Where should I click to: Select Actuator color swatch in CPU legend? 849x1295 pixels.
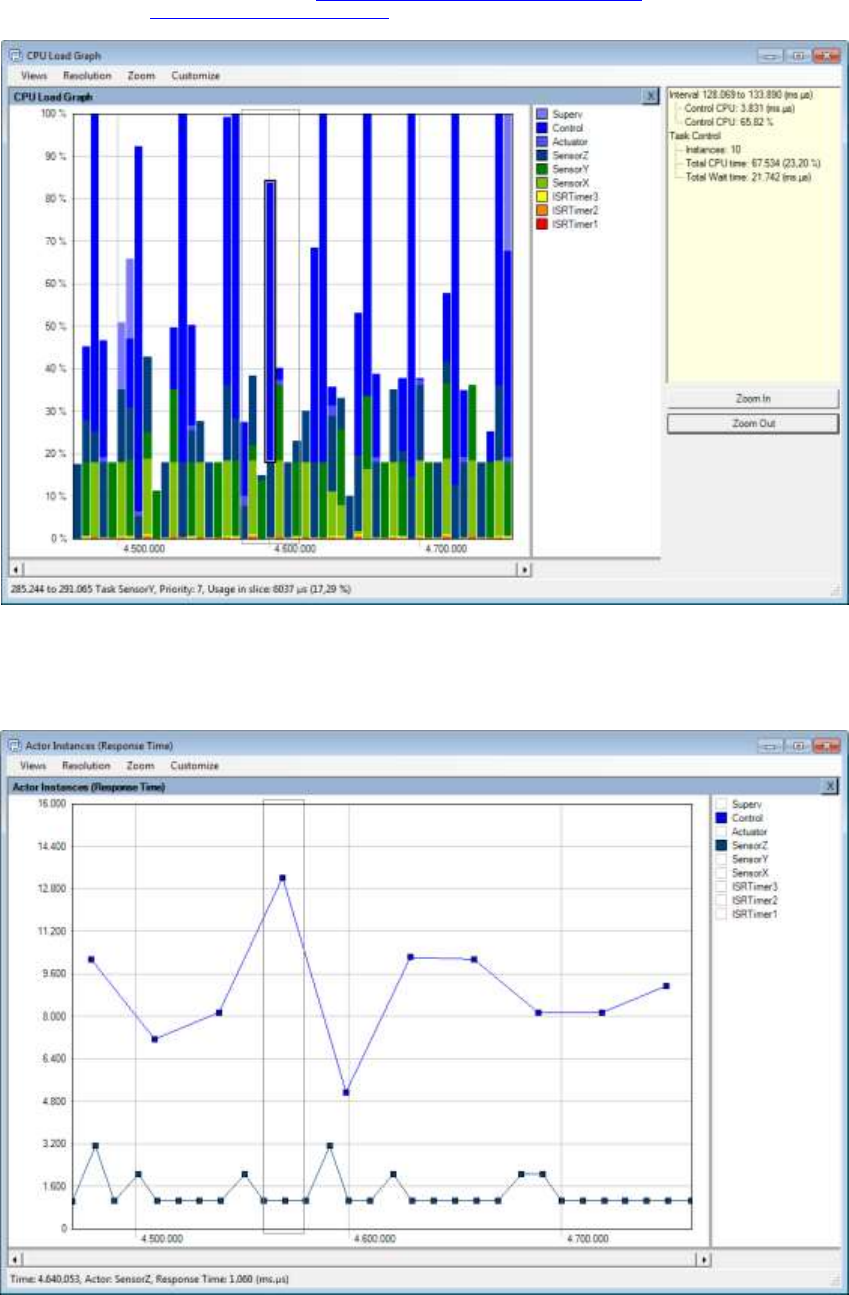click(x=541, y=142)
